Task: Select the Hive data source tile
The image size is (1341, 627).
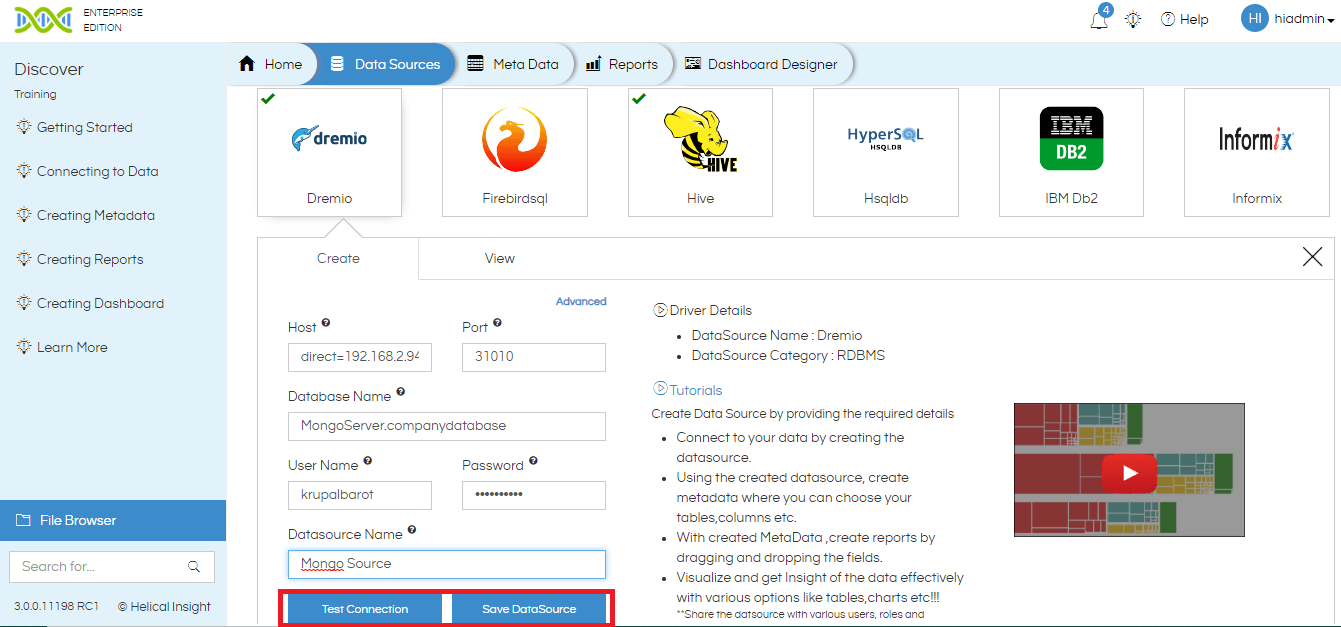Action: pyautogui.click(x=700, y=152)
